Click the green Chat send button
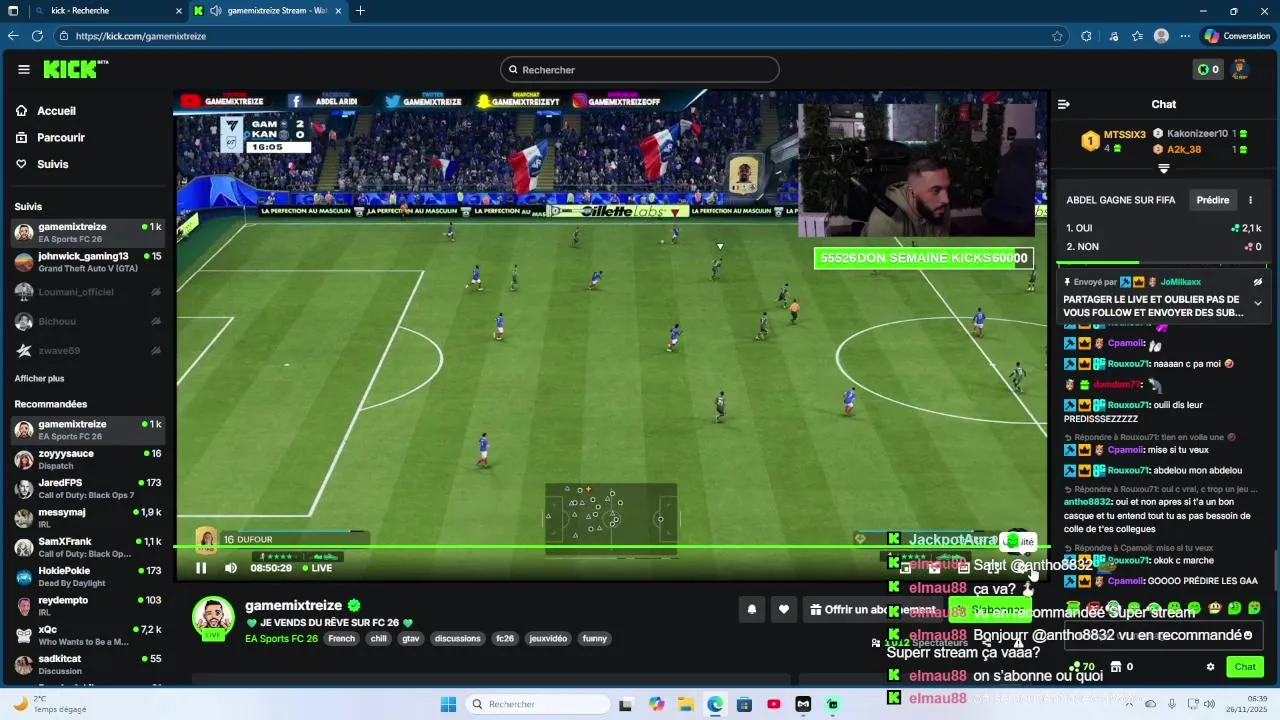This screenshot has height=720, width=1280. pyautogui.click(x=1245, y=667)
